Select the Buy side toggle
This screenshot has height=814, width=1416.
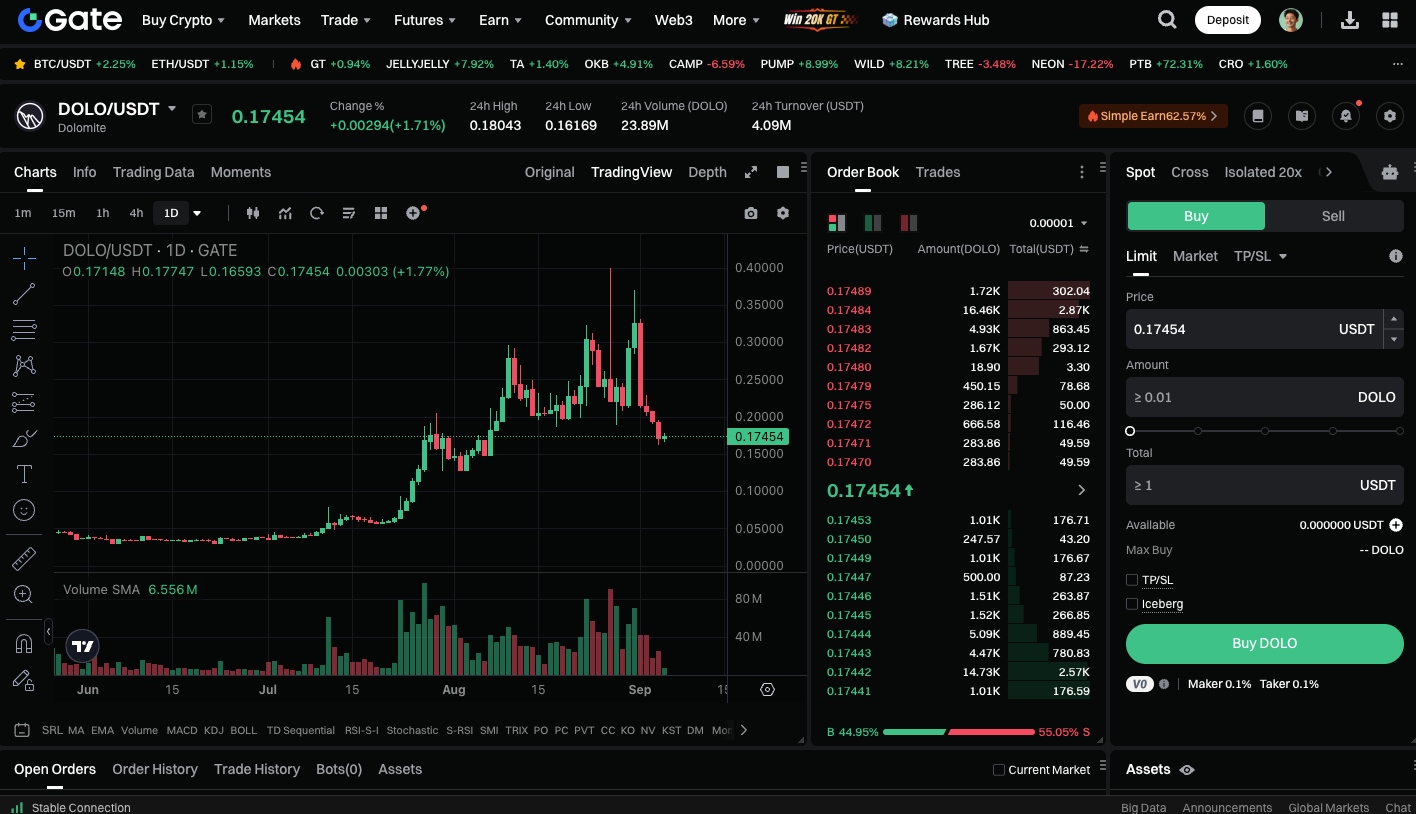coord(1196,216)
